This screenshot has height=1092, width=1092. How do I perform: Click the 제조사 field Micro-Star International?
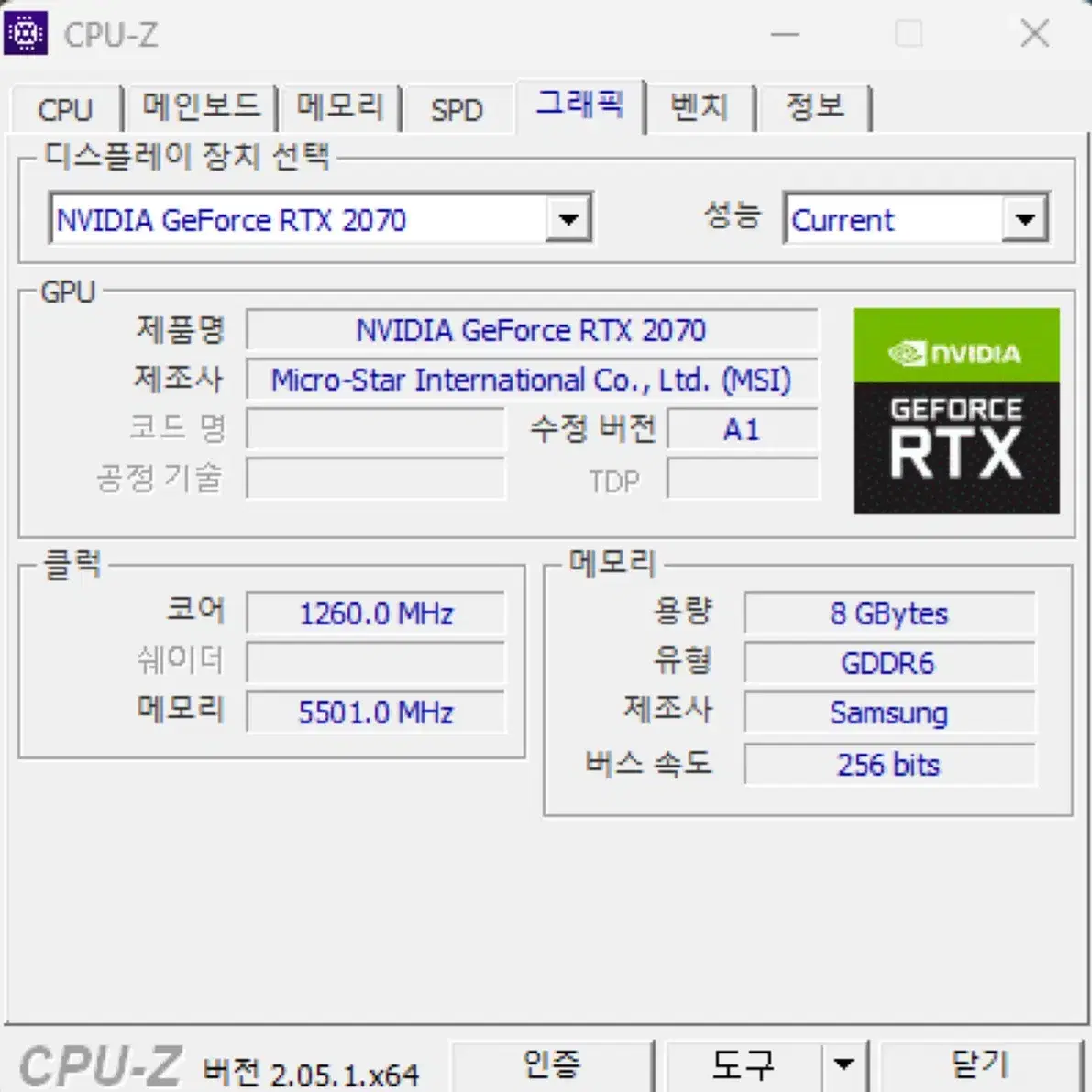tap(532, 380)
